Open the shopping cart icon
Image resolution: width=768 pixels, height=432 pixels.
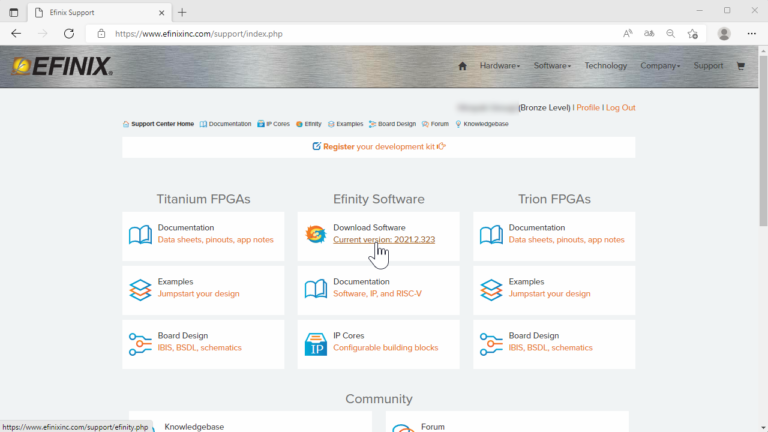(x=740, y=66)
